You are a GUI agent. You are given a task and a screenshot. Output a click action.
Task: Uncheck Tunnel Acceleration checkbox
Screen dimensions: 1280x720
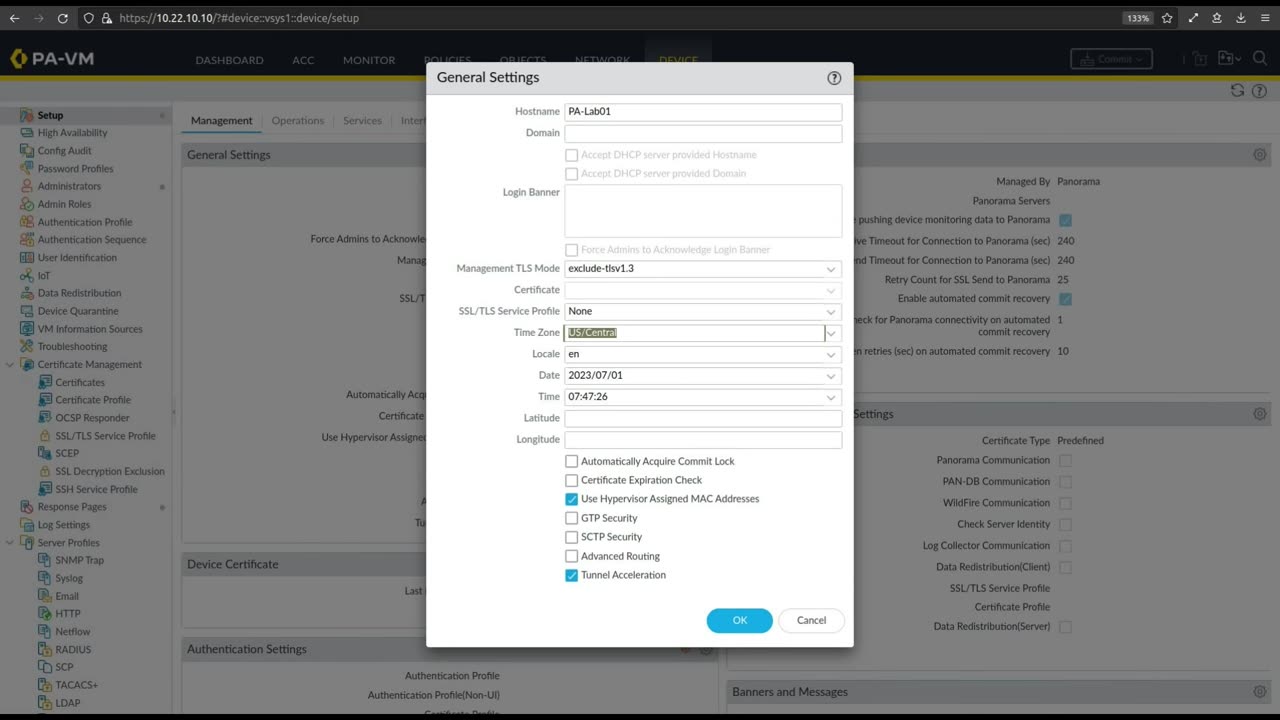[x=572, y=575]
